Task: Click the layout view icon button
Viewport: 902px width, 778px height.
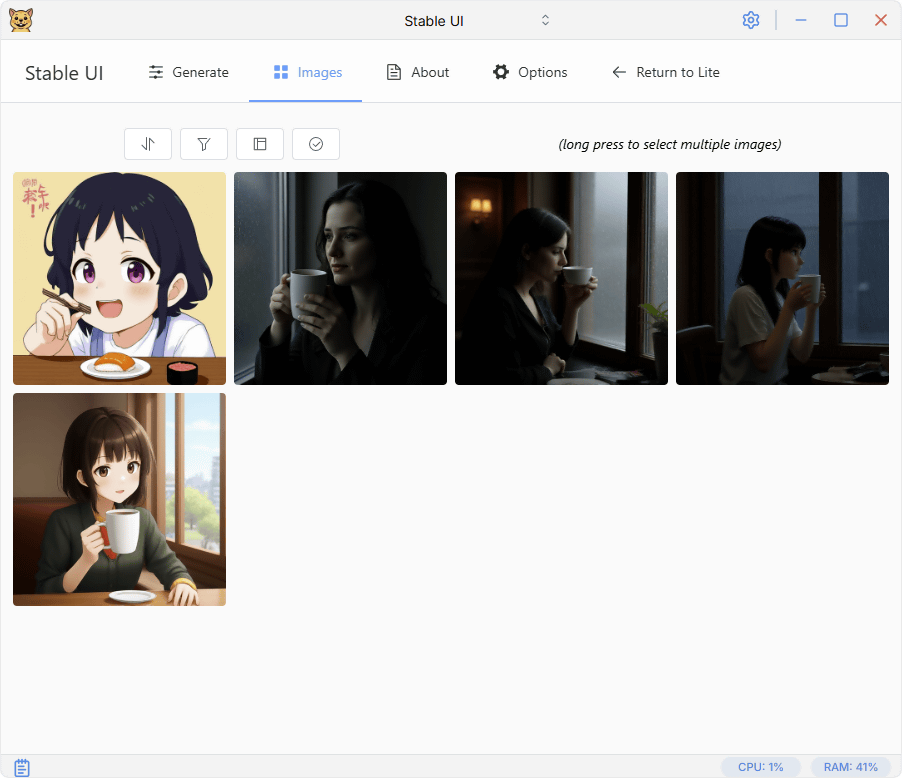Action: pos(260,144)
